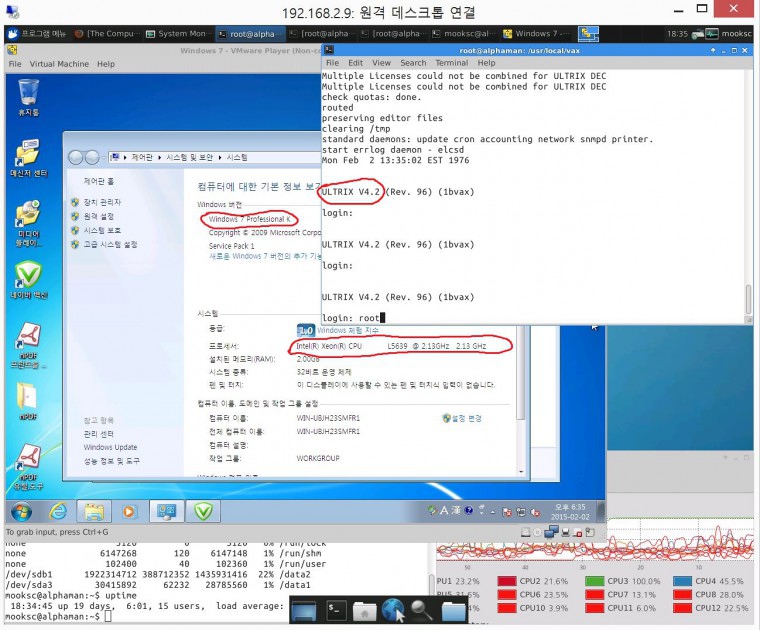Select the System control panel taskbar button
The image size is (760, 630).
(x=166, y=511)
